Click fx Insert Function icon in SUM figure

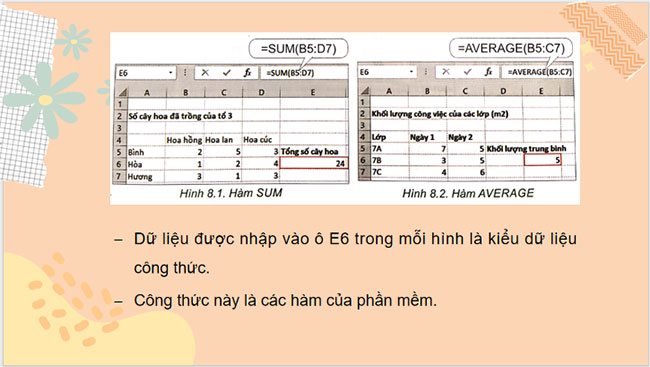[x=247, y=73]
